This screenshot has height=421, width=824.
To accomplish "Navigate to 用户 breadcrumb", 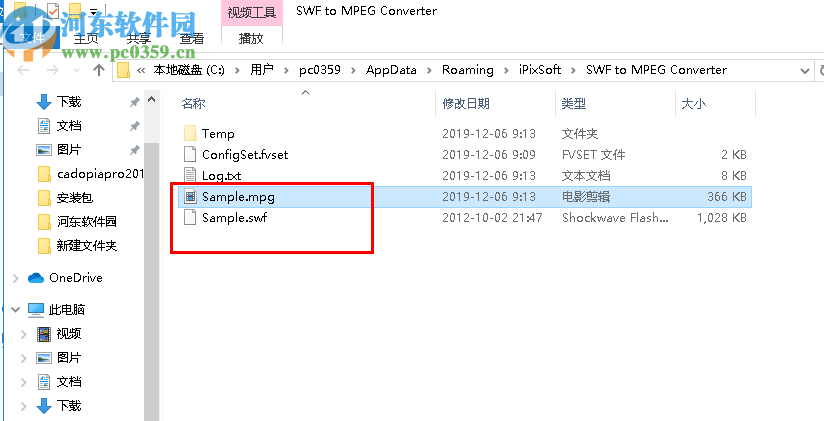I will click(262, 70).
